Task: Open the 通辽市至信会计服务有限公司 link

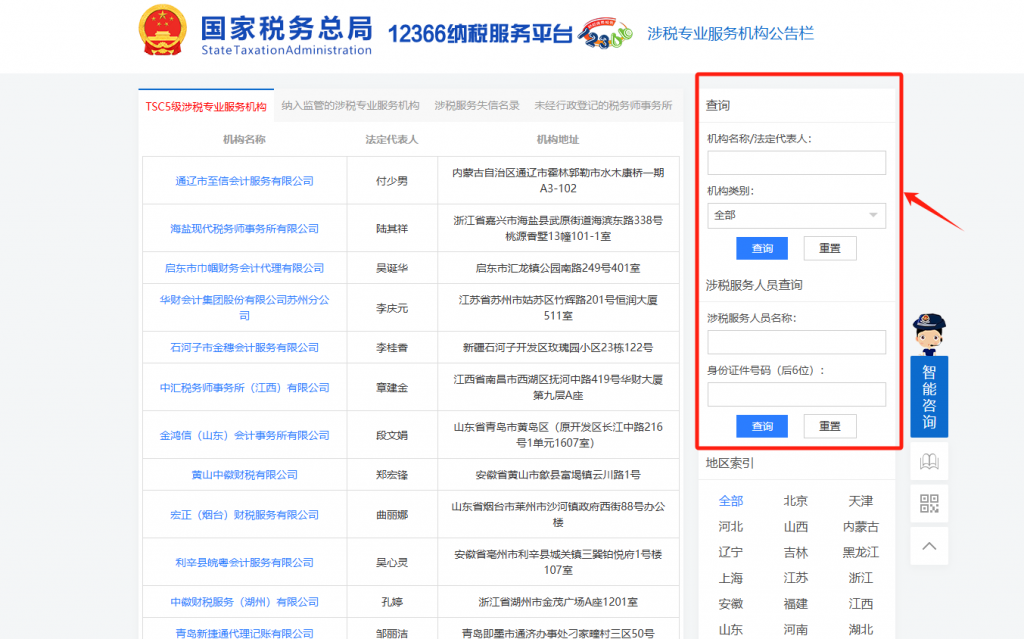Action: [242, 181]
